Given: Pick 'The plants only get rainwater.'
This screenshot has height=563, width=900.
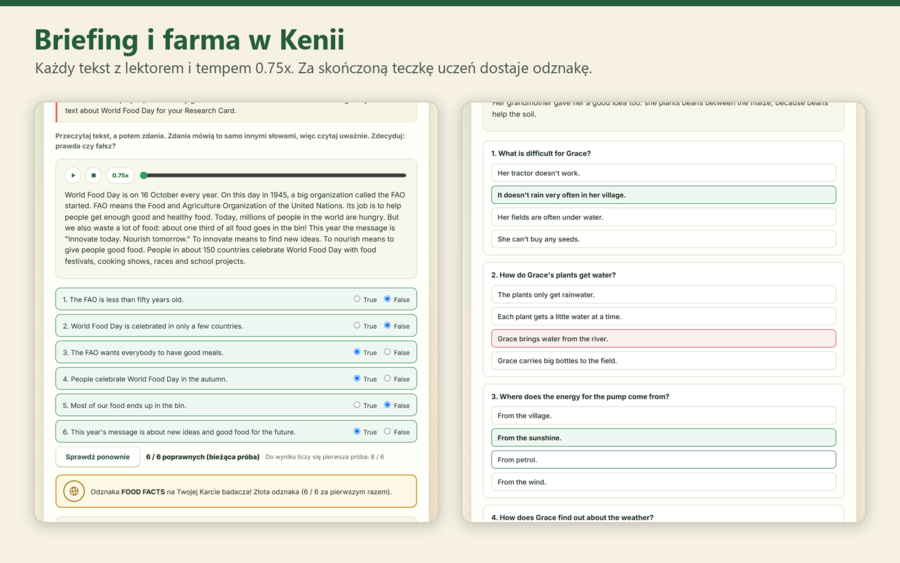Looking at the screenshot, I should (663, 294).
